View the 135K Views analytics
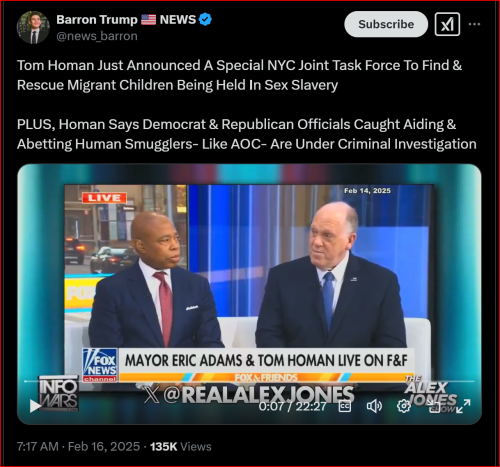This screenshot has width=500, height=467. [x=180, y=446]
